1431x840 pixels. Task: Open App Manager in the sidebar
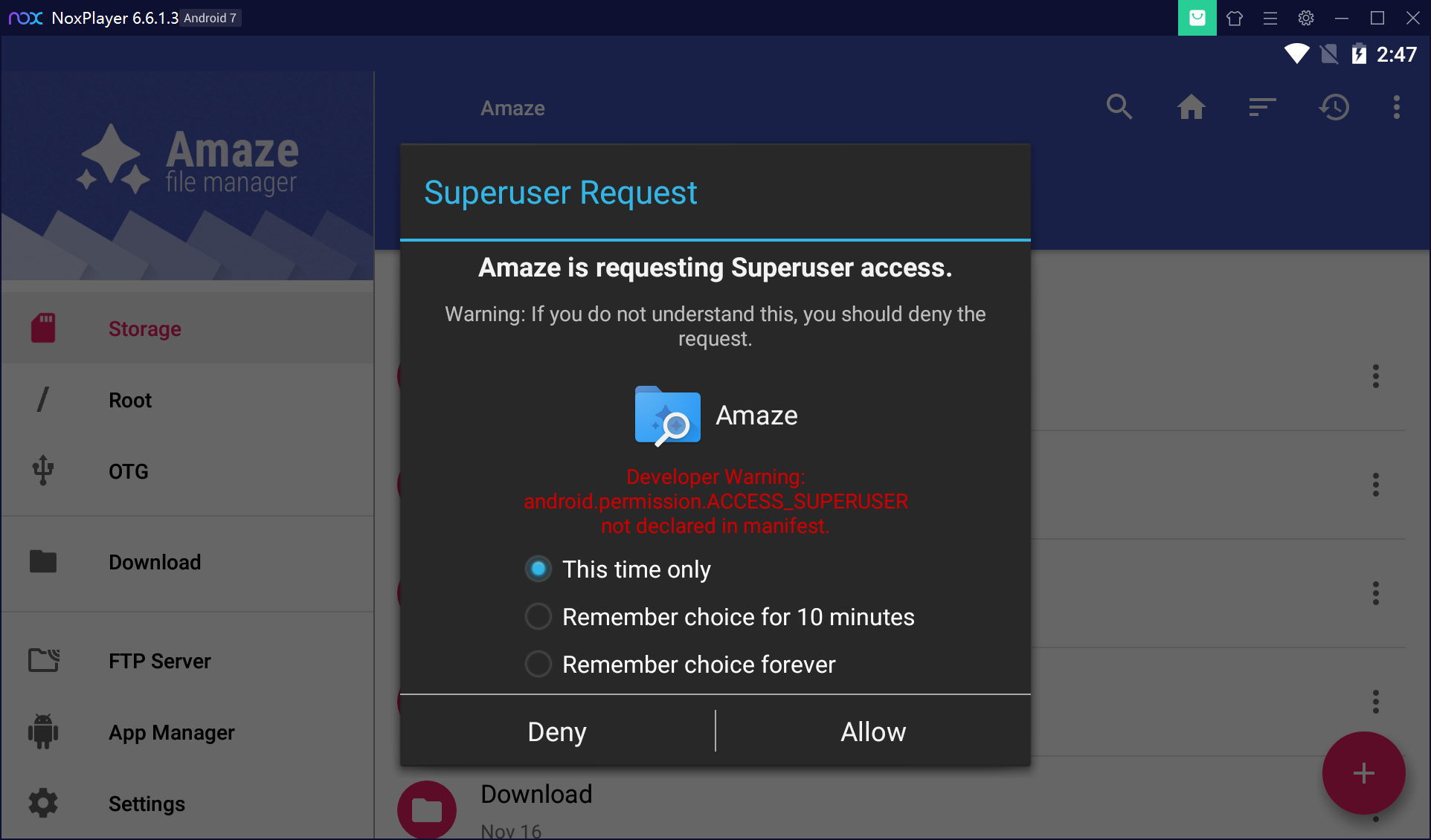[187, 732]
